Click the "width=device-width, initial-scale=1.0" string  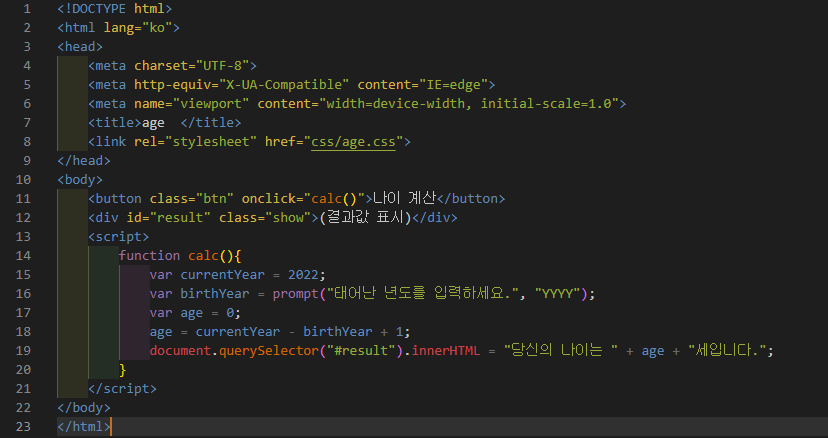[x=469, y=104]
